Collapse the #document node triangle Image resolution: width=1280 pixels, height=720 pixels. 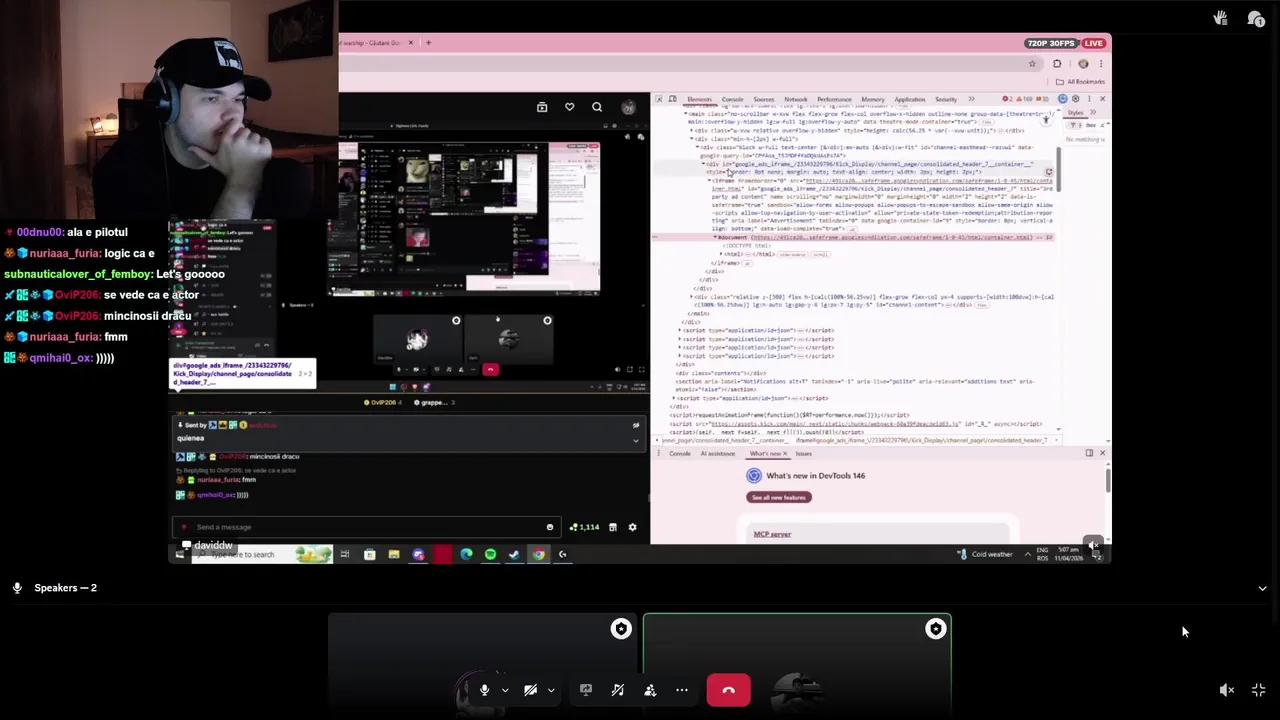point(715,238)
